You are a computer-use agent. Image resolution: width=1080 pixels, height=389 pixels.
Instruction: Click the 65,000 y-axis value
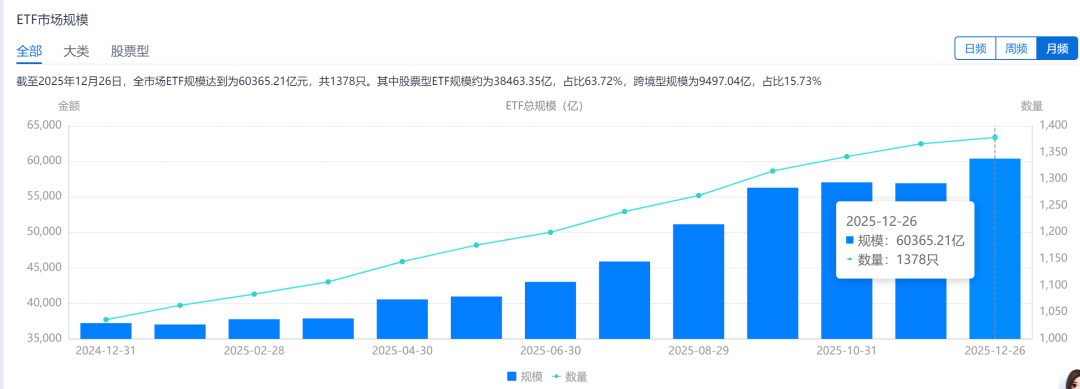(44, 125)
